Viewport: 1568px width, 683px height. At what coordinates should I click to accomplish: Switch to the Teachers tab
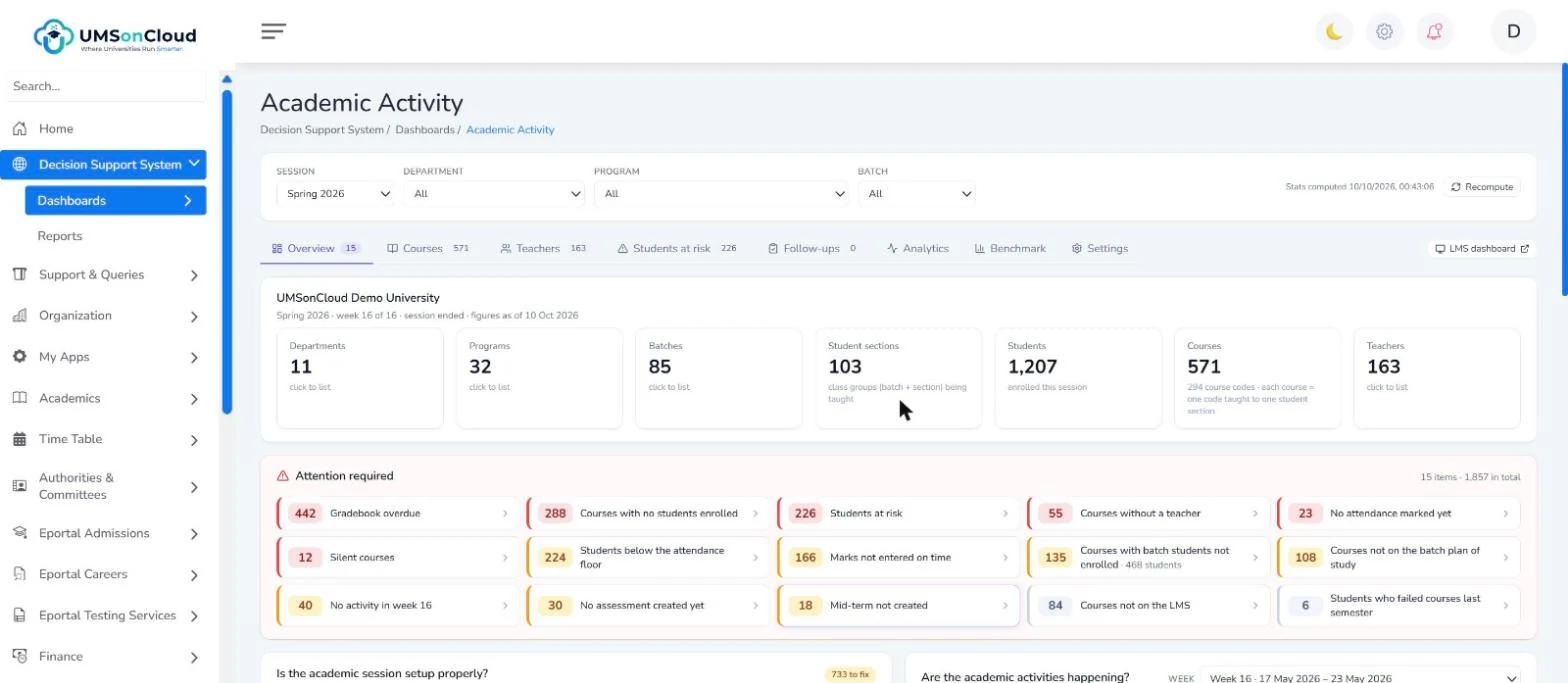[x=544, y=249]
